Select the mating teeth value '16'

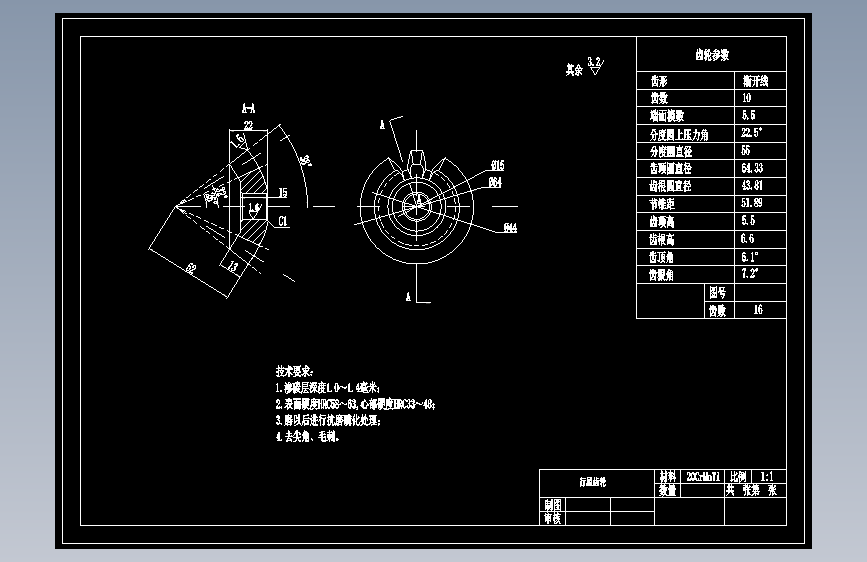tap(758, 310)
